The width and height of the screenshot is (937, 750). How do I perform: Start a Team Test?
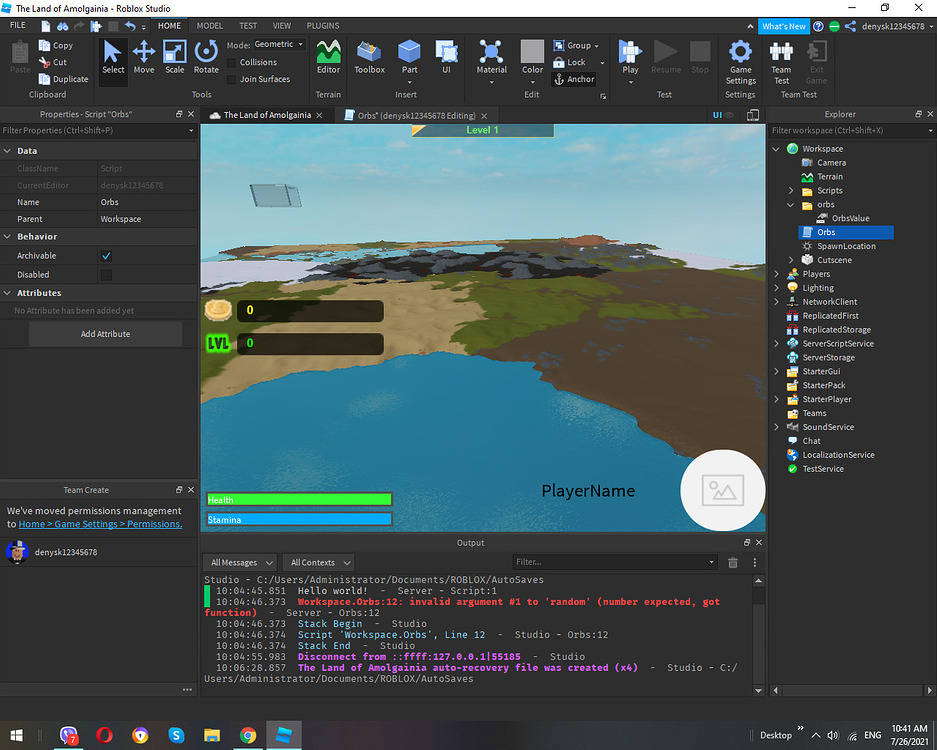pyautogui.click(x=781, y=62)
